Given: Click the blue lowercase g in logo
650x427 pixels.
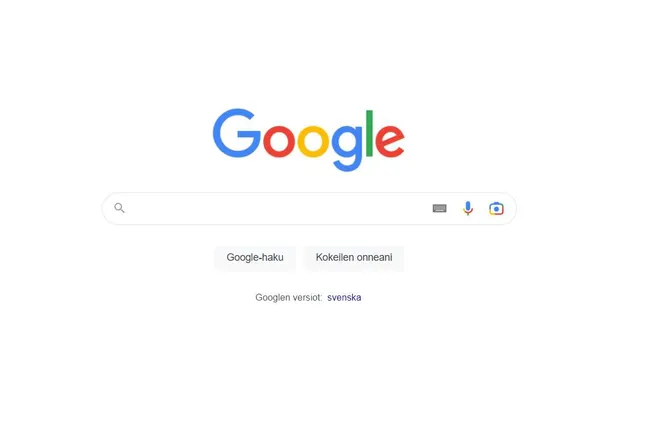Looking at the screenshot, I should [x=347, y=148].
